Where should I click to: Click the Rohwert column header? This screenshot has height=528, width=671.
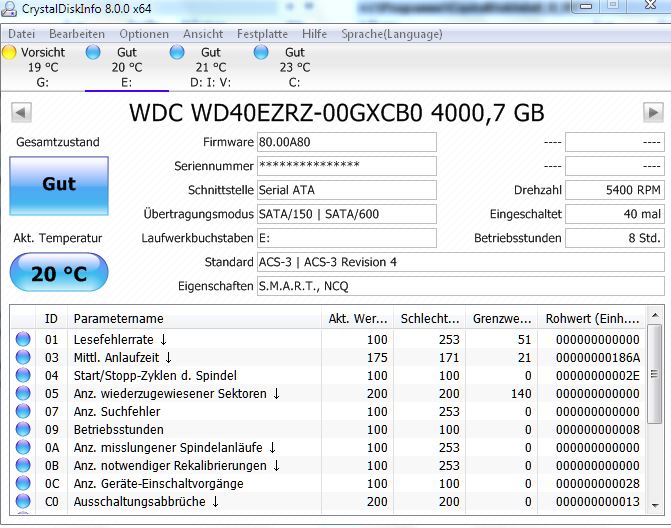[x=592, y=318]
